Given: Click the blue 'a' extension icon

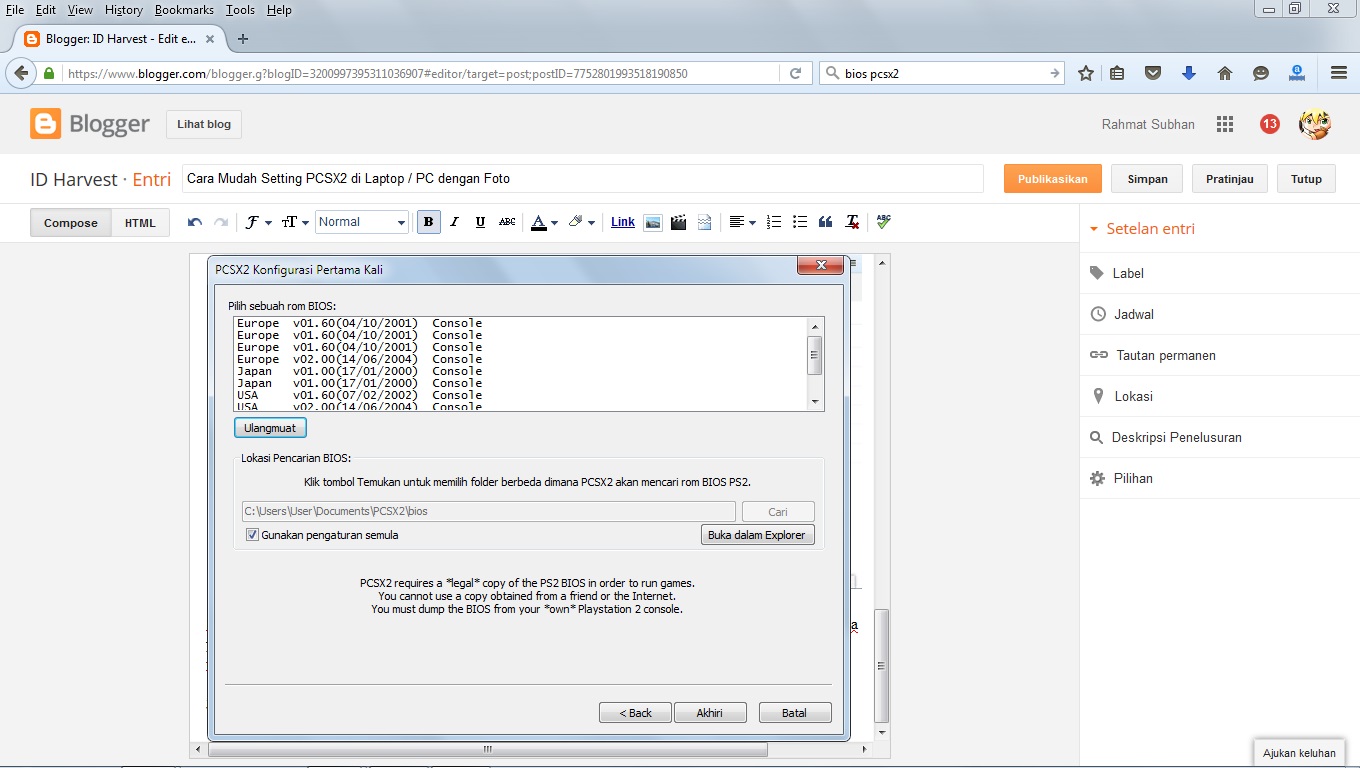Looking at the screenshot, I should [1297, 72].
